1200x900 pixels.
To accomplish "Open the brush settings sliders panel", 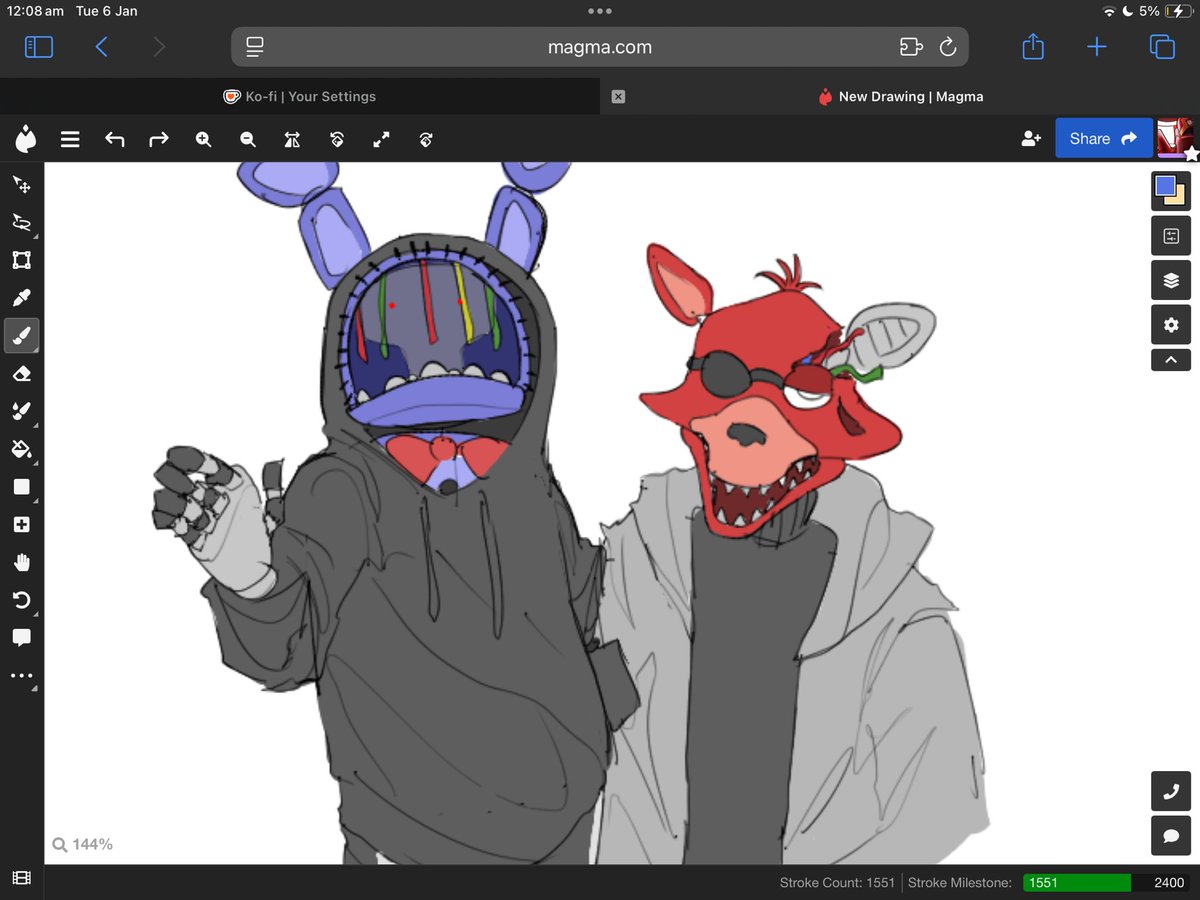I will [x=1171, y=237].
